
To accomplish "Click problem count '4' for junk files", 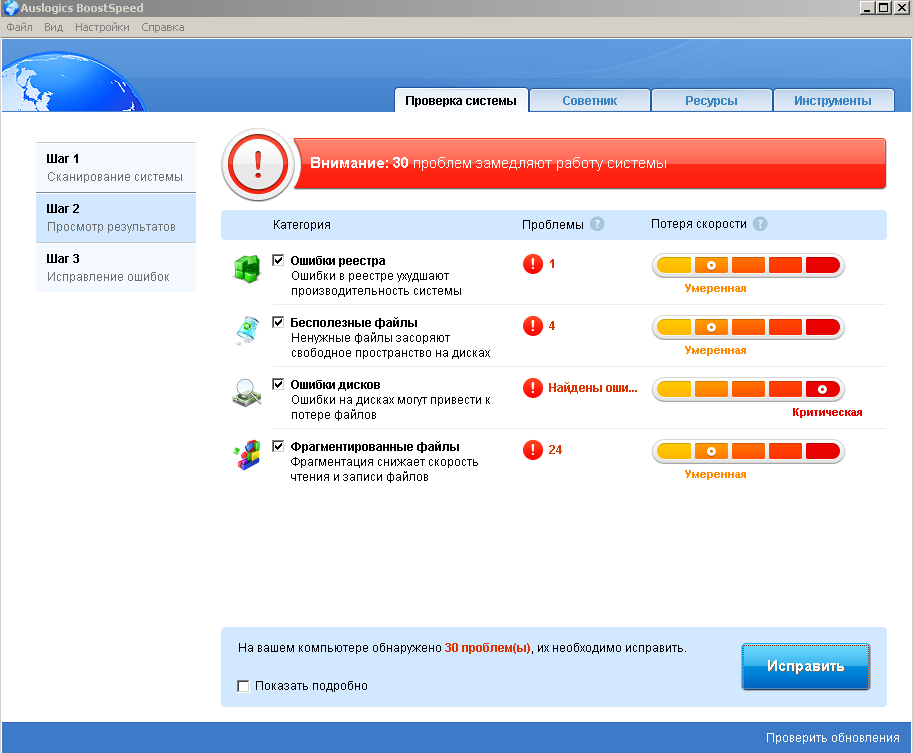I will tap(552, 326).
